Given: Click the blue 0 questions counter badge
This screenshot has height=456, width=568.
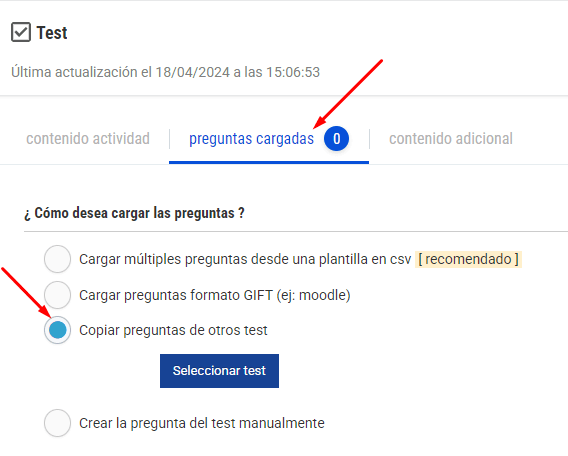Looking at the screenshot, I should 336,138.
